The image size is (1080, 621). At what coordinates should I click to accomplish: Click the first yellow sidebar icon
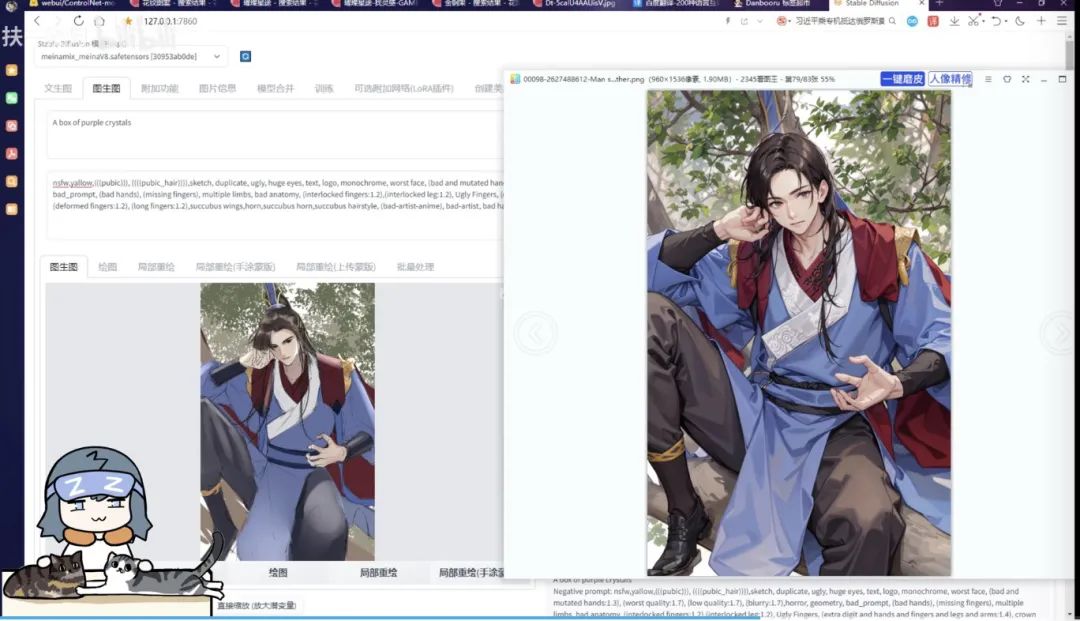click(x=12, y=70)
